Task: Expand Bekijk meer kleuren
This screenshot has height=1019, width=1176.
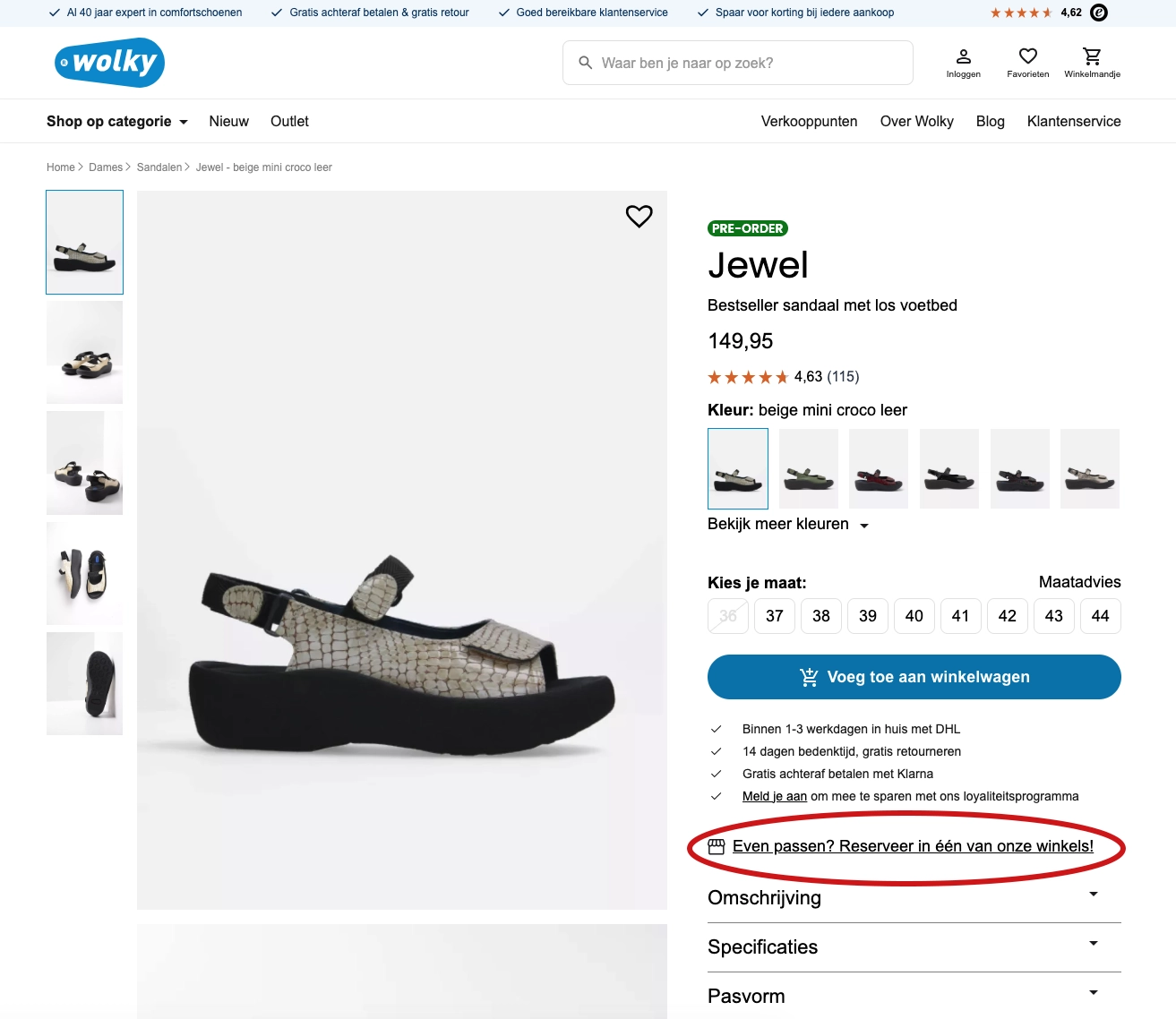Action: [x=788, y=525]
